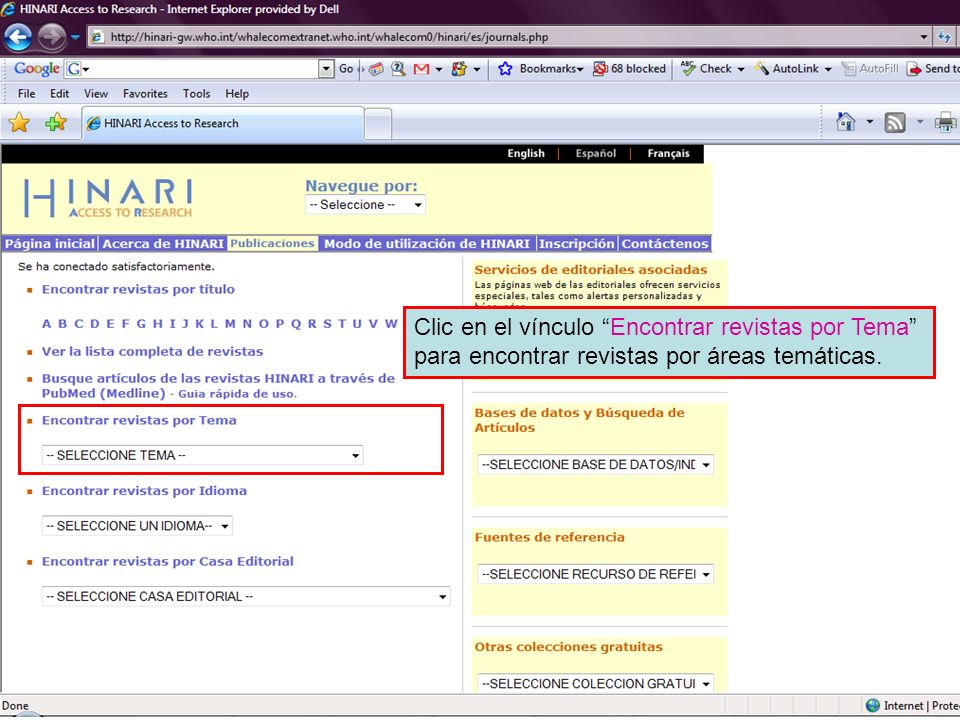
Task: Click the spell Check button in the Google toolbar
Action: pyautogui.click(x=713, y=69)
